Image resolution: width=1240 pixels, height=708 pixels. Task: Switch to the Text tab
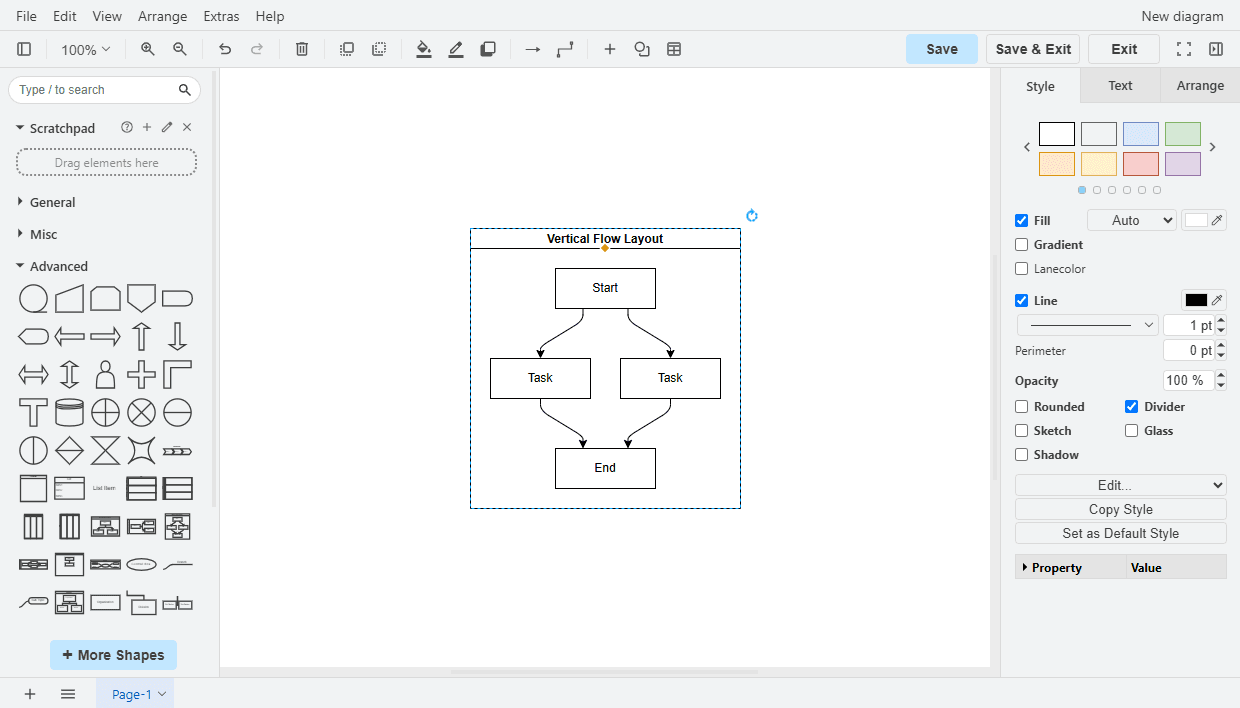point(1120,86)
